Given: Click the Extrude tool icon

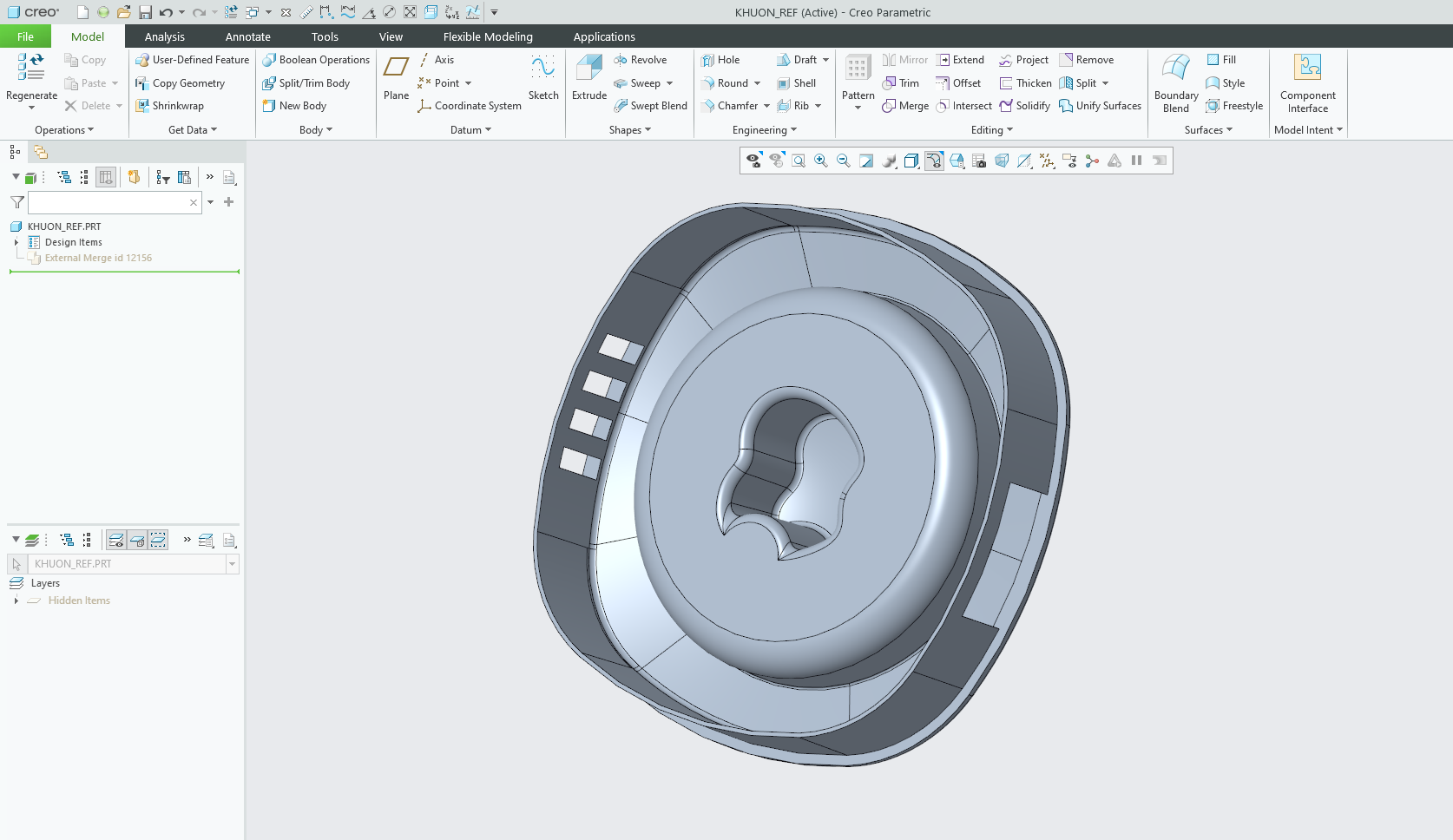Looking at the screenshot, I should coord(588,69).
